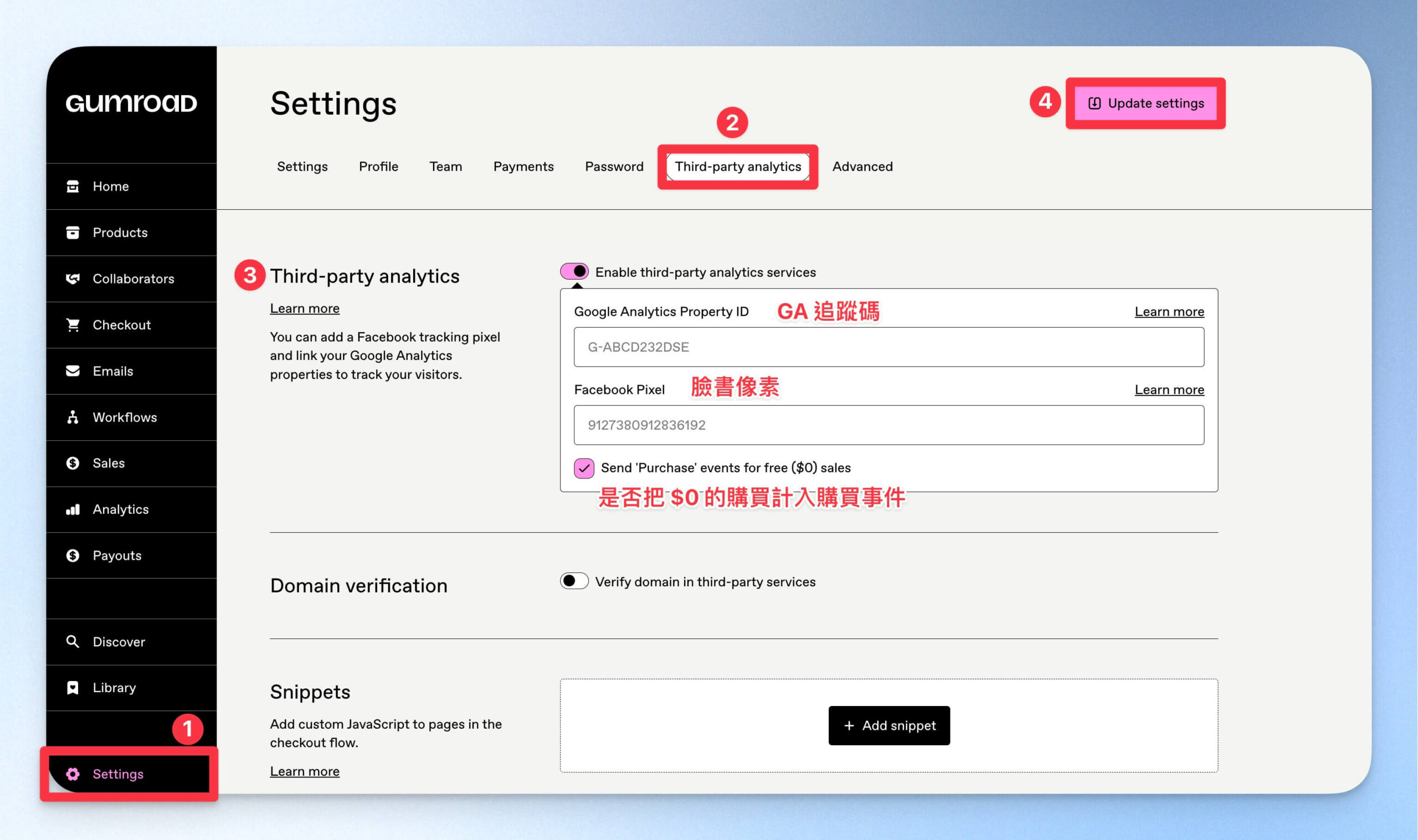Click the 'Enable third-party analytics services' label

tap(705, 272)
